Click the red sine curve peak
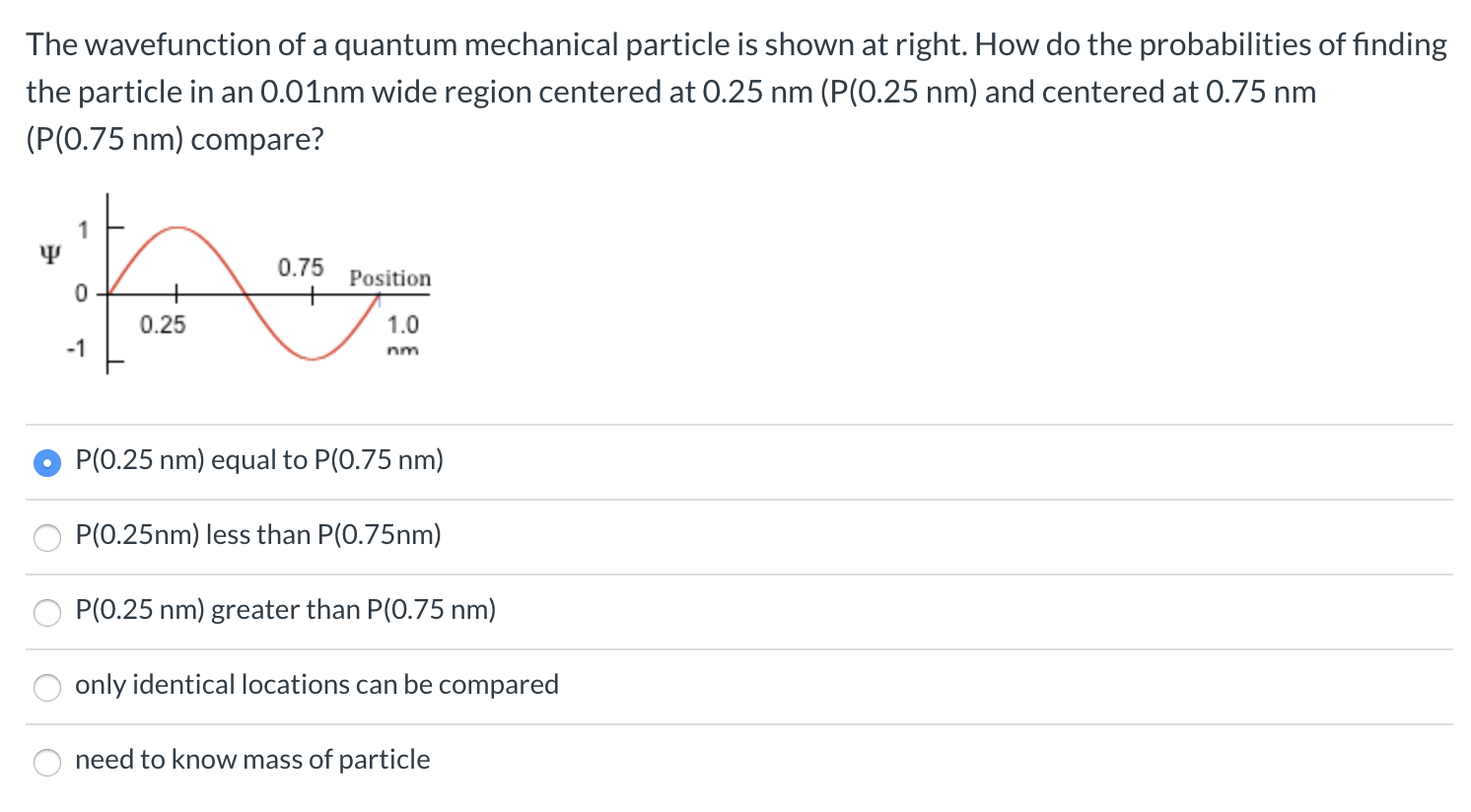 (177, 227)
